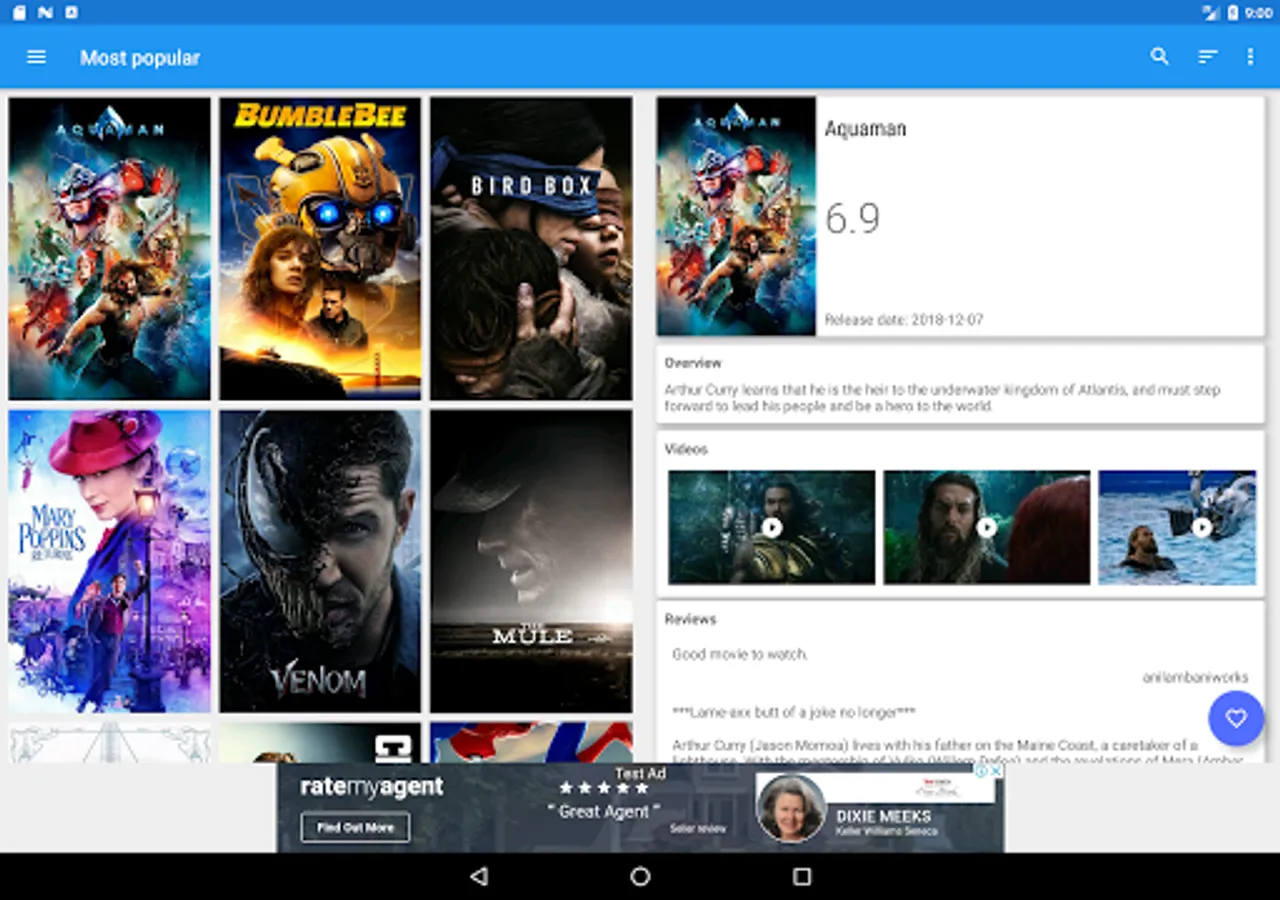Click the Videos heading

[686, 449]
